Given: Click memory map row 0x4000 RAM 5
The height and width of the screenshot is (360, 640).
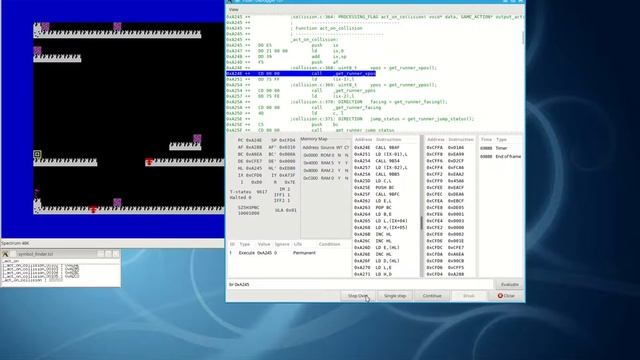Looking at the screenshot, I should click(325, 163).
